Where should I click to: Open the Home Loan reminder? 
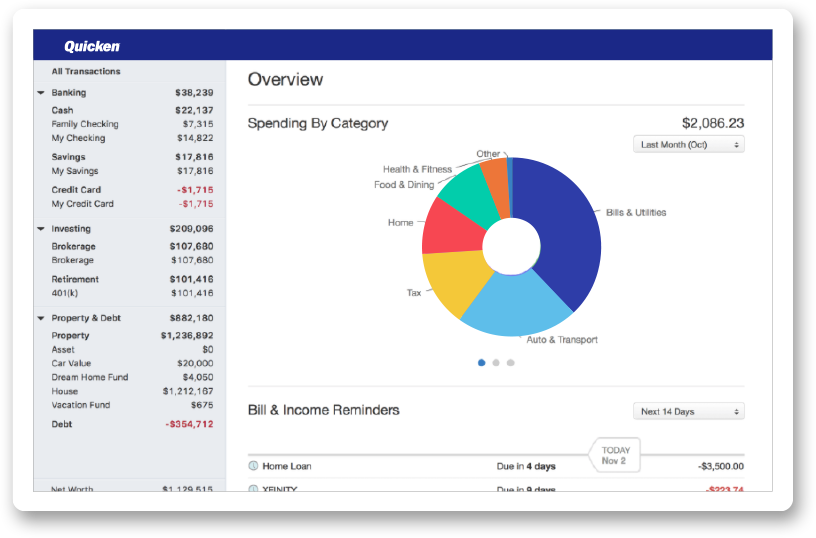[496, 466]
